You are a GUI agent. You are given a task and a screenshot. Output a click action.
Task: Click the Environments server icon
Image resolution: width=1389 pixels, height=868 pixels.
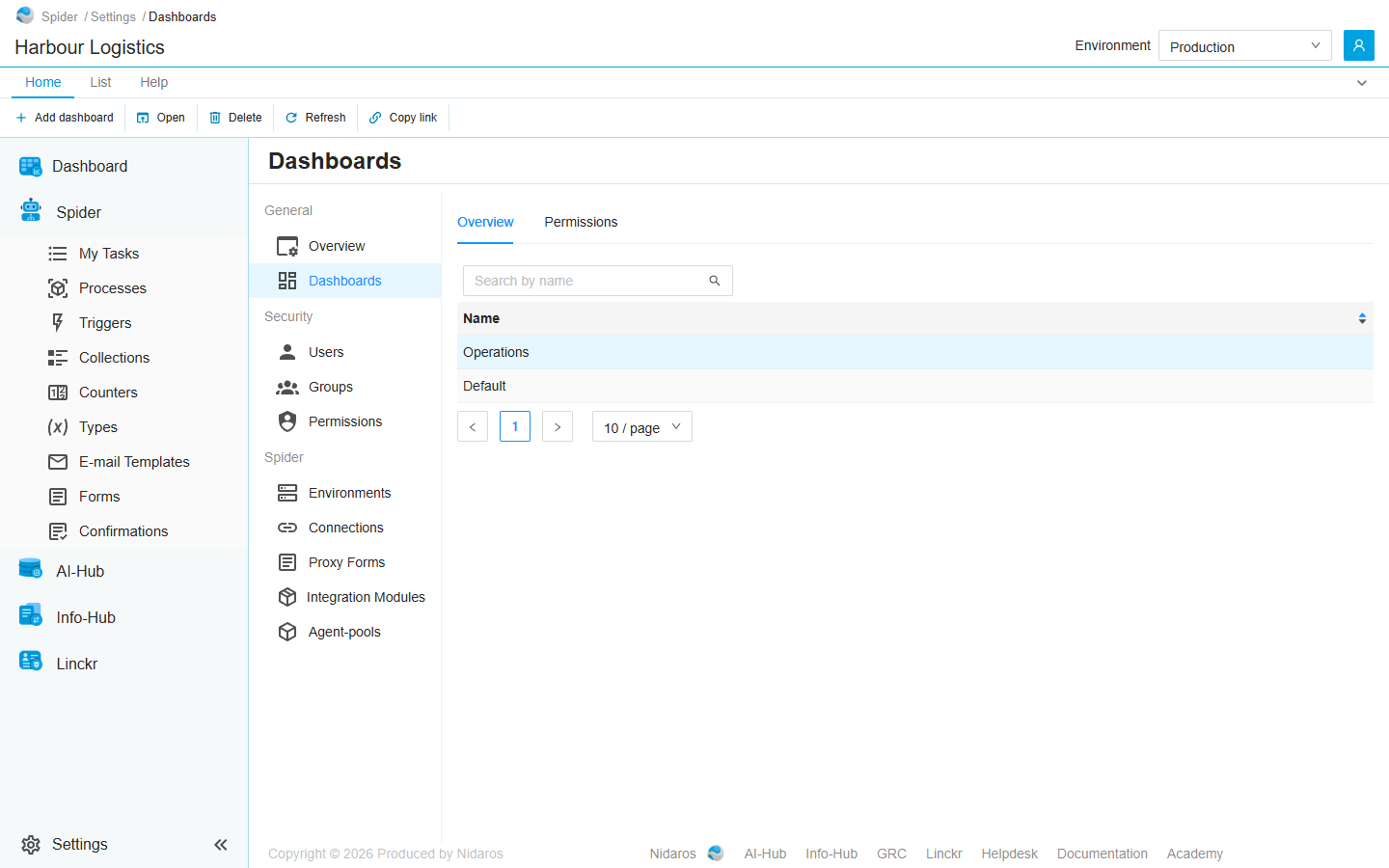(x=287, y=493)
